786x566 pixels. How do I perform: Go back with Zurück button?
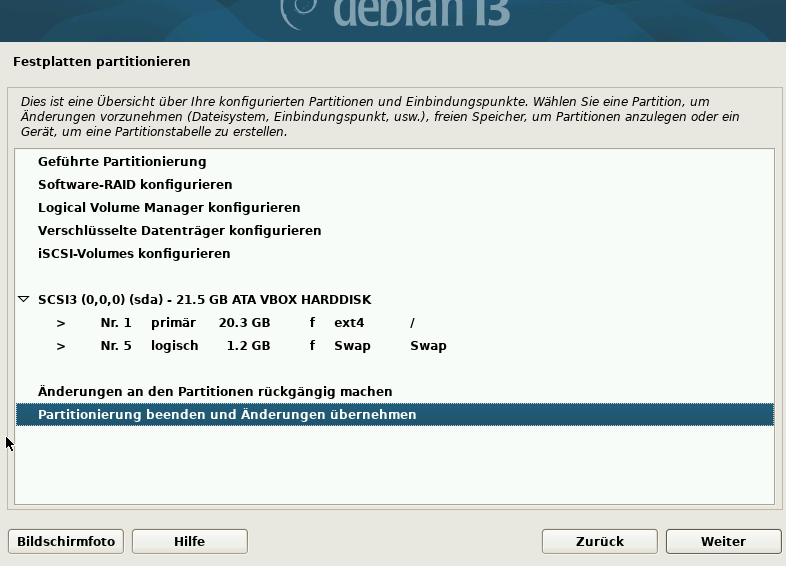pyautogui.click(x=600, y=541)
